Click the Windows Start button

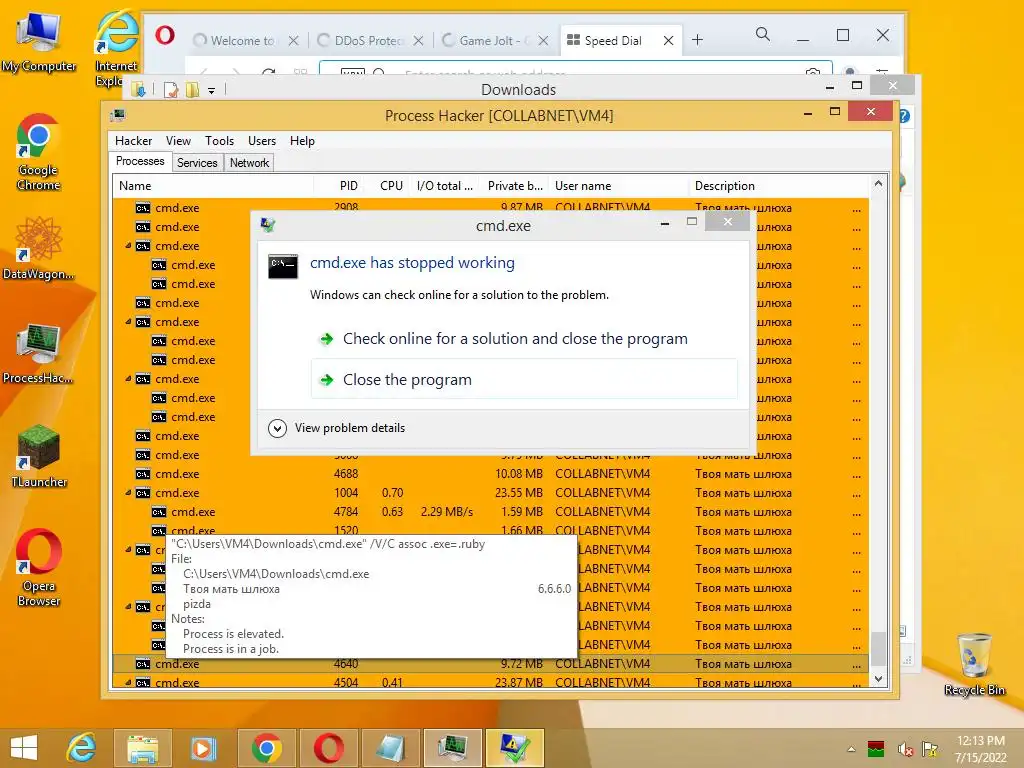click(x=24, y=748)
